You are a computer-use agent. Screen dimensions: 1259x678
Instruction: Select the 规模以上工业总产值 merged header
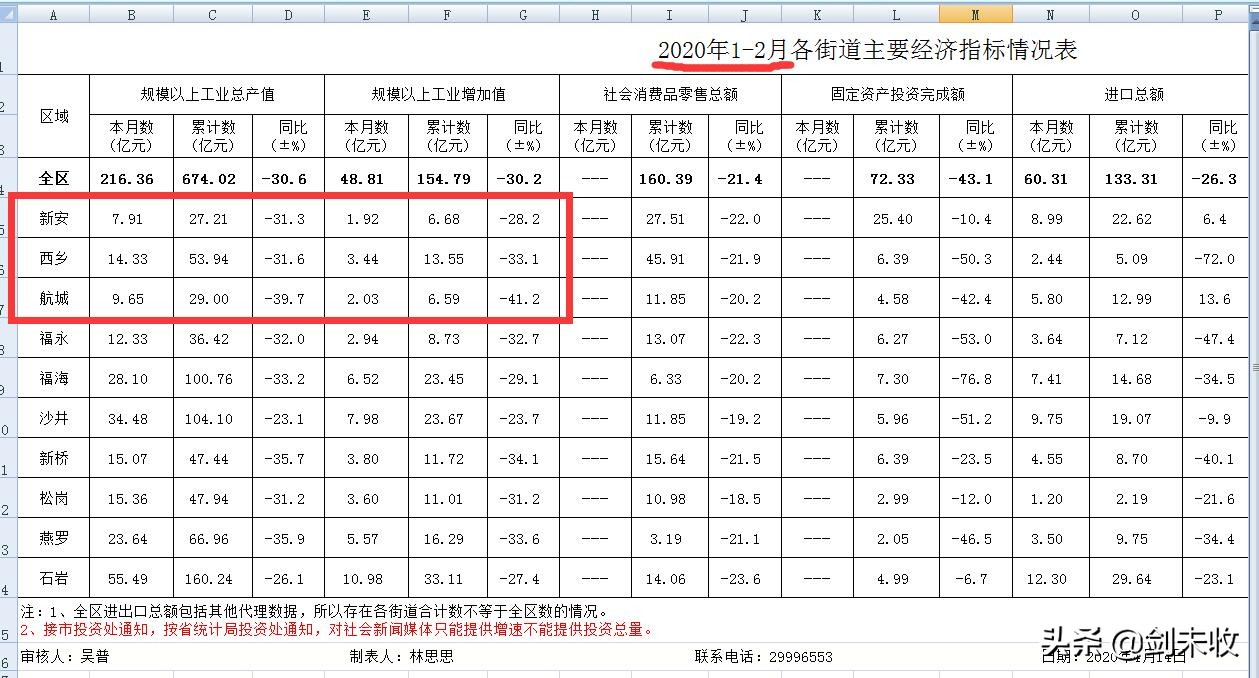(208, 94)
